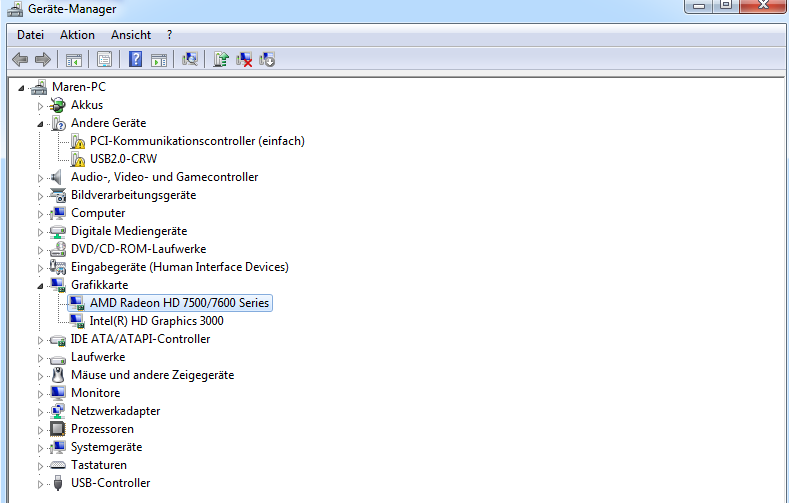Click the uninstall device red X icon
The height and width of the screenshot is (503, 789).
[244, 59]
